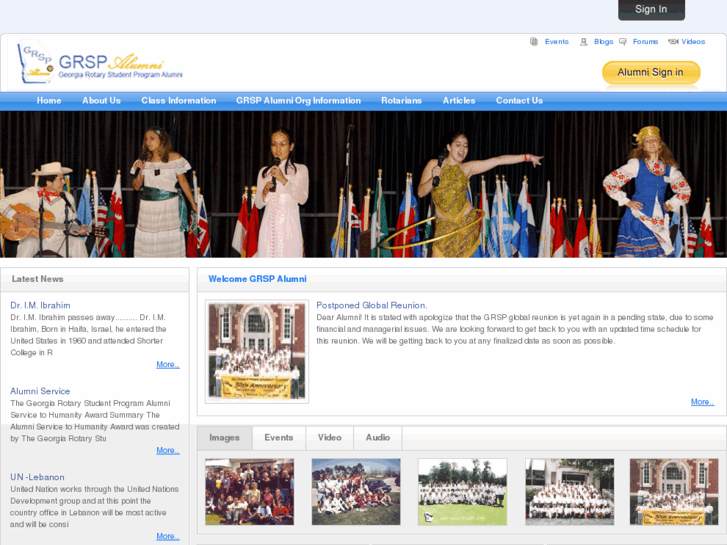727x545 pixels.
Task: Switch to the Video tab
Action: pyautogui.click(x=330, y=438)
